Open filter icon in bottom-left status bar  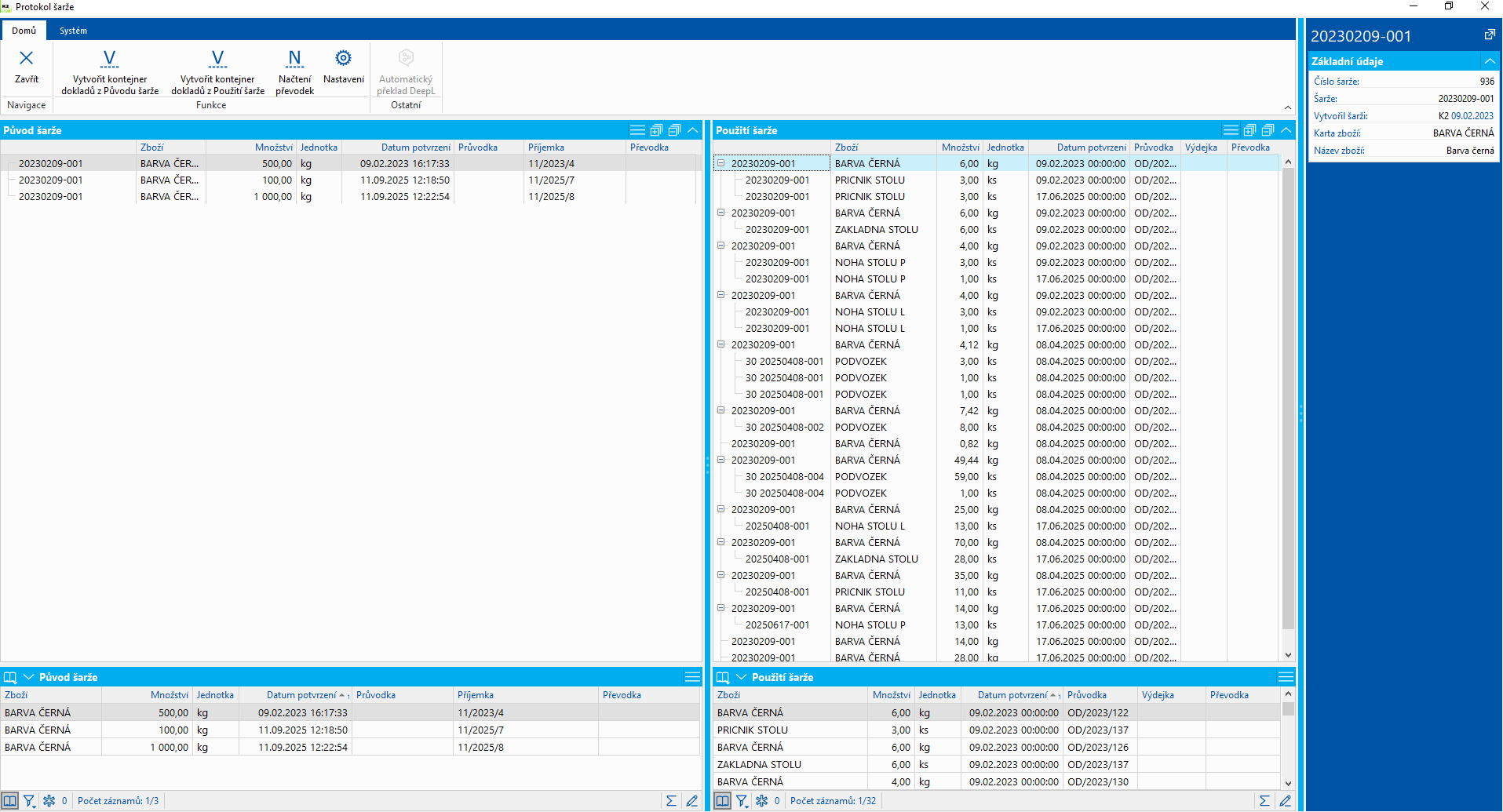click(29, 801)
